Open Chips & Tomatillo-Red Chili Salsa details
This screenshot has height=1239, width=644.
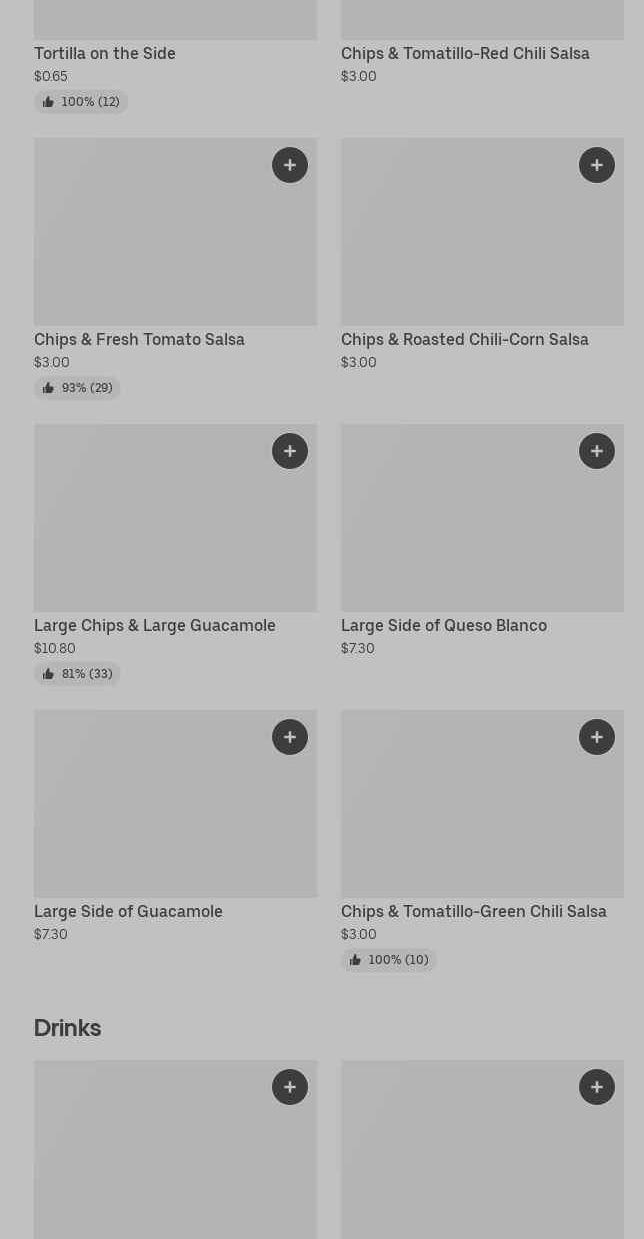coord(465,53)
